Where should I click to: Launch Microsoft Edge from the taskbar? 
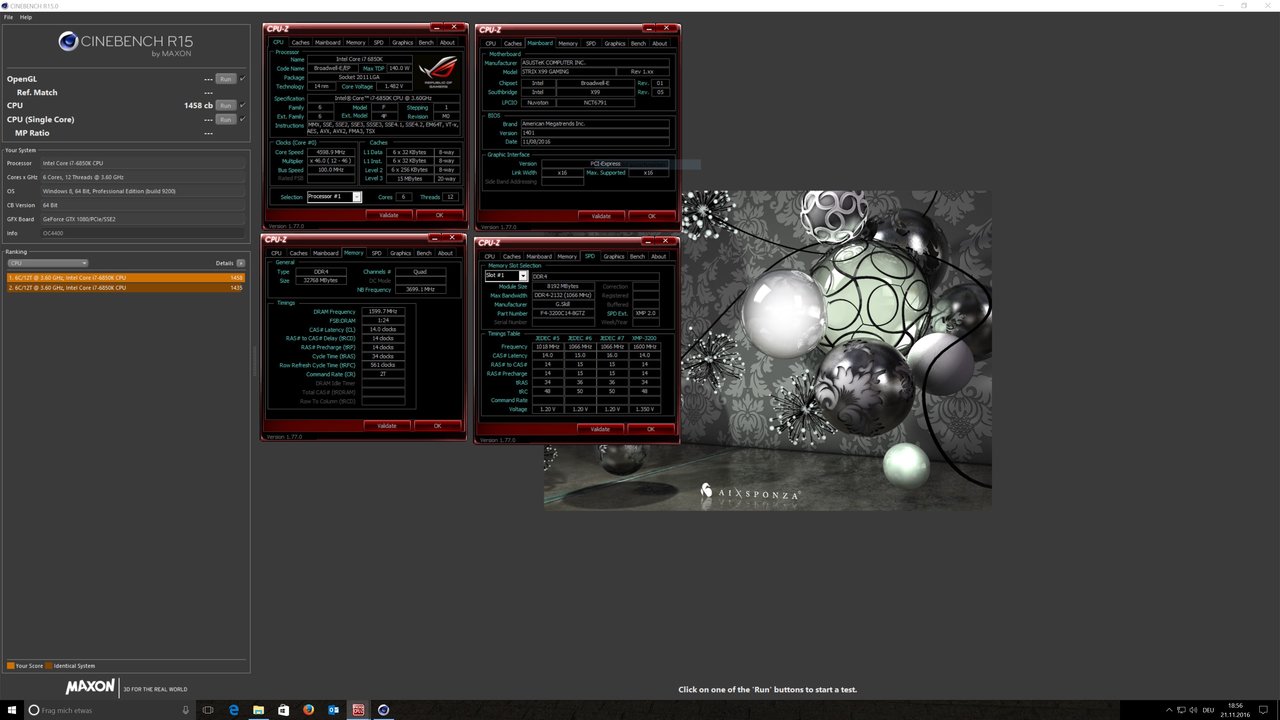point(234,710)
